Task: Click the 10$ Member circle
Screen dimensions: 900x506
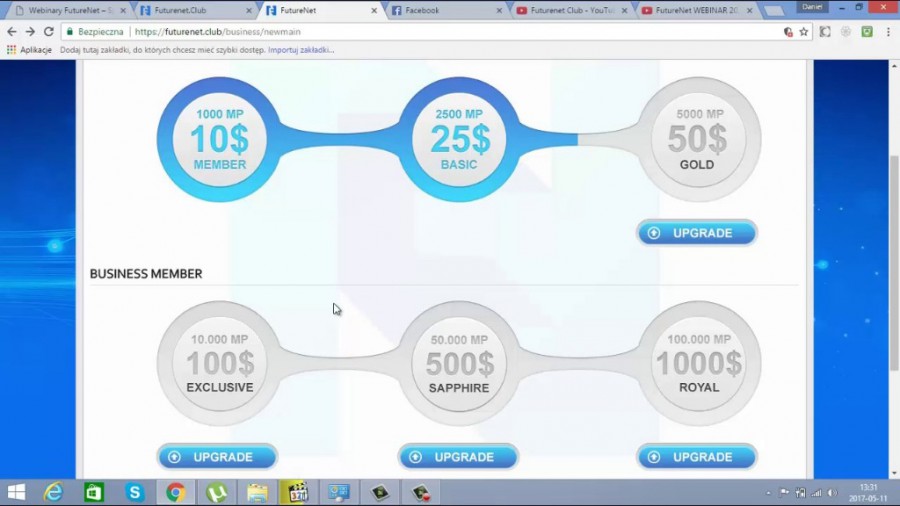Action: 219,139
